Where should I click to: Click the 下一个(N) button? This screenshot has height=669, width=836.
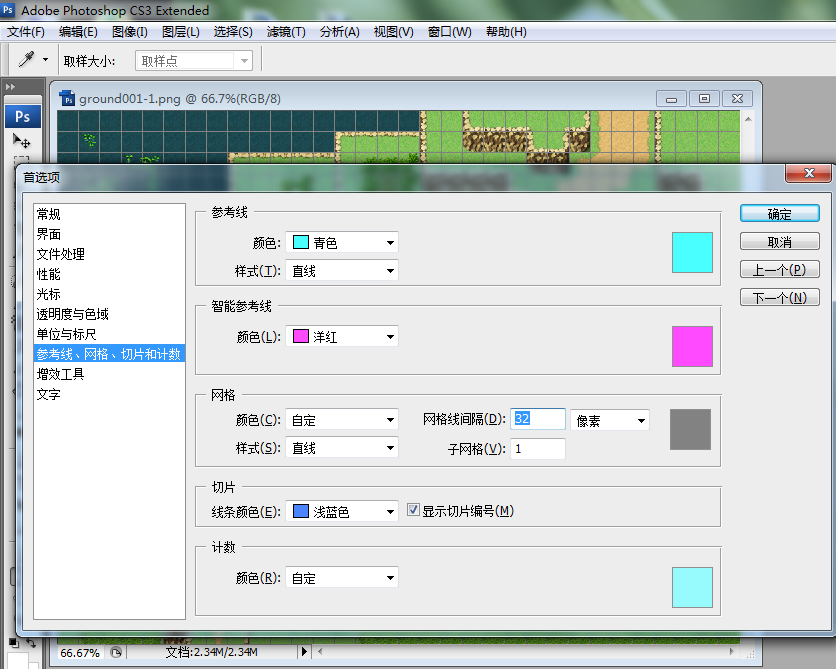(779, 297)
